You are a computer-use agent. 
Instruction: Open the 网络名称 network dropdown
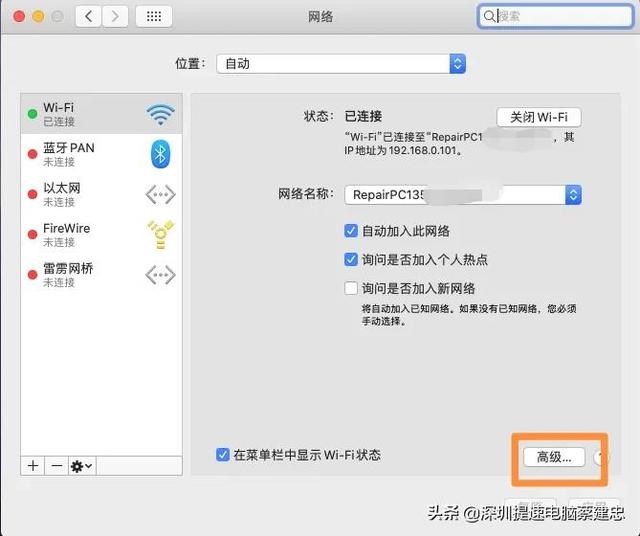pyautogui.click(x=463, y=195)
